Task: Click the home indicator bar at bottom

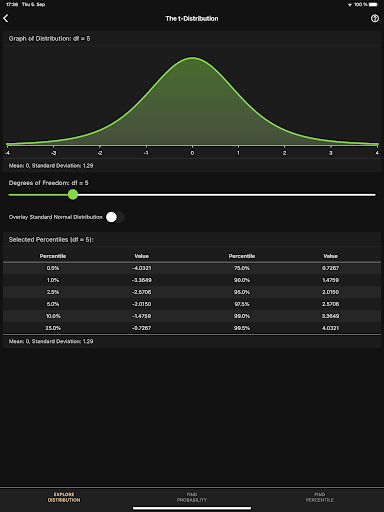Action: [192, 508]
